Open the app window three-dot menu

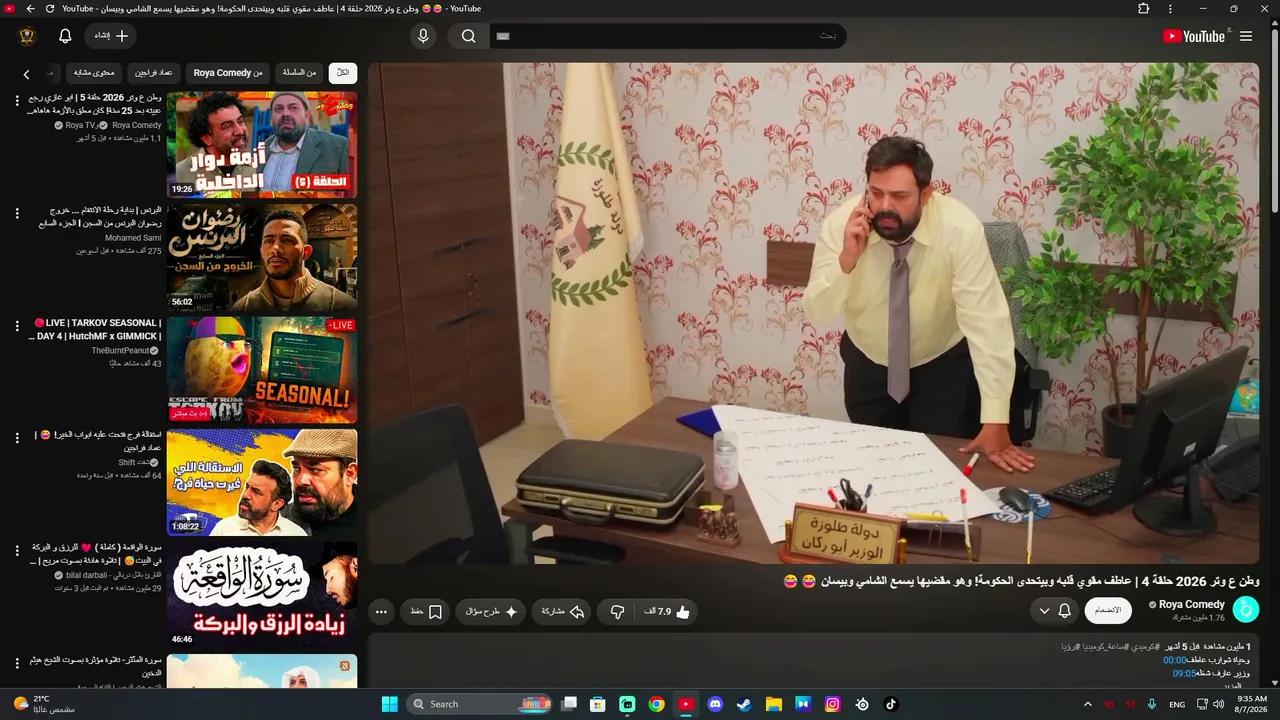point(1170,9)
